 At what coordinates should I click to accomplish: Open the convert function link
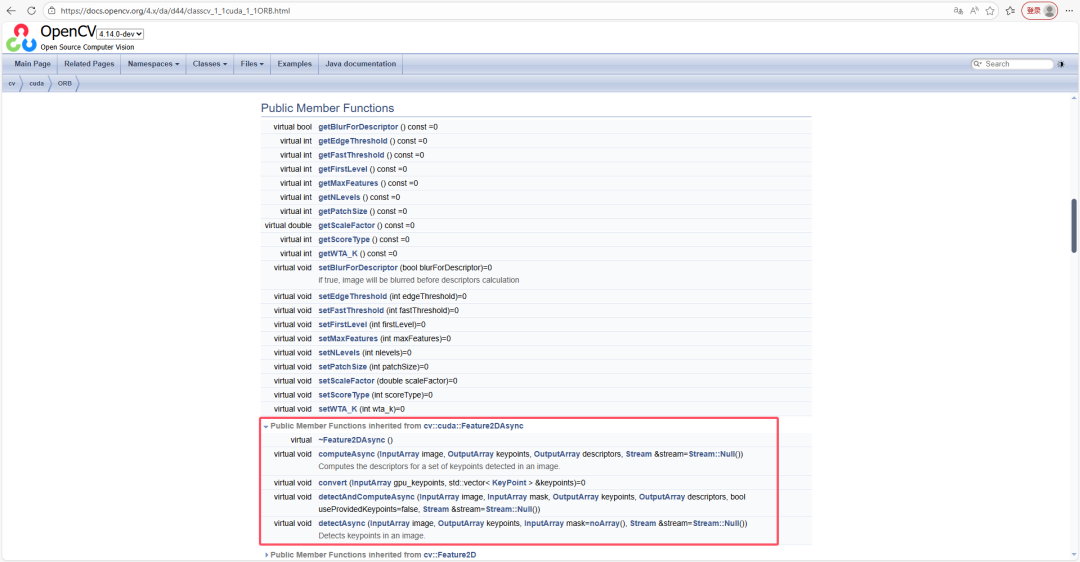[332, 483]
